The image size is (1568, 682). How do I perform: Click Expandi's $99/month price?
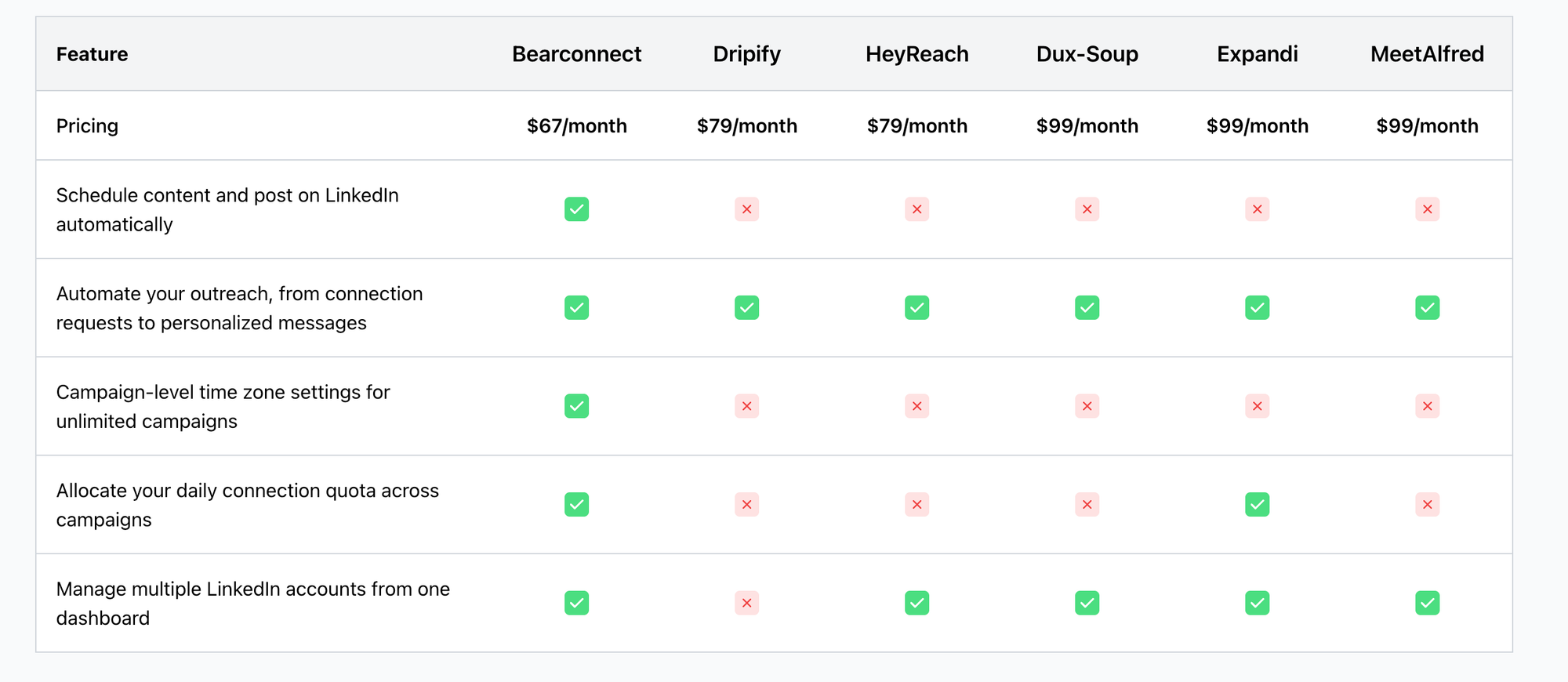pos(1257,126)
